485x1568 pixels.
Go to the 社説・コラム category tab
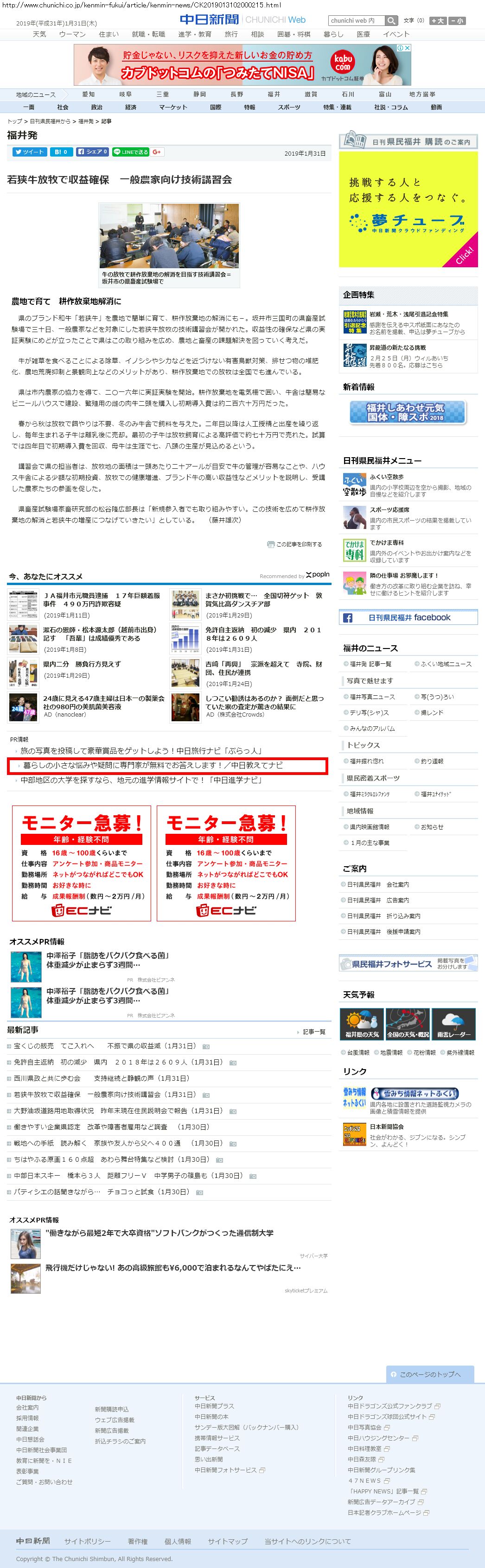(x=391, y=107)
